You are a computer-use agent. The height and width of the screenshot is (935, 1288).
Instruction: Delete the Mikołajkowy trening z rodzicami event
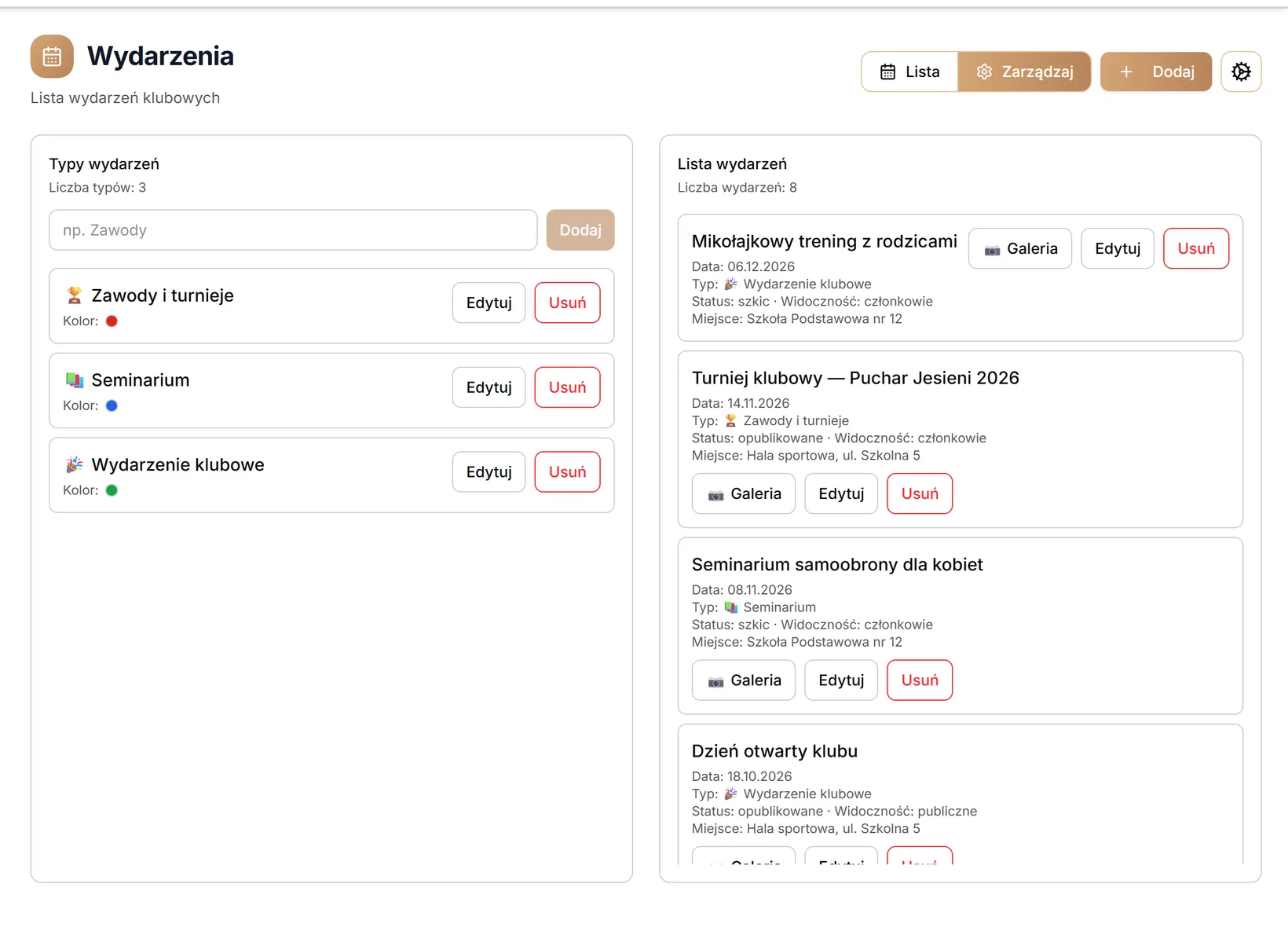[1196, 248]
